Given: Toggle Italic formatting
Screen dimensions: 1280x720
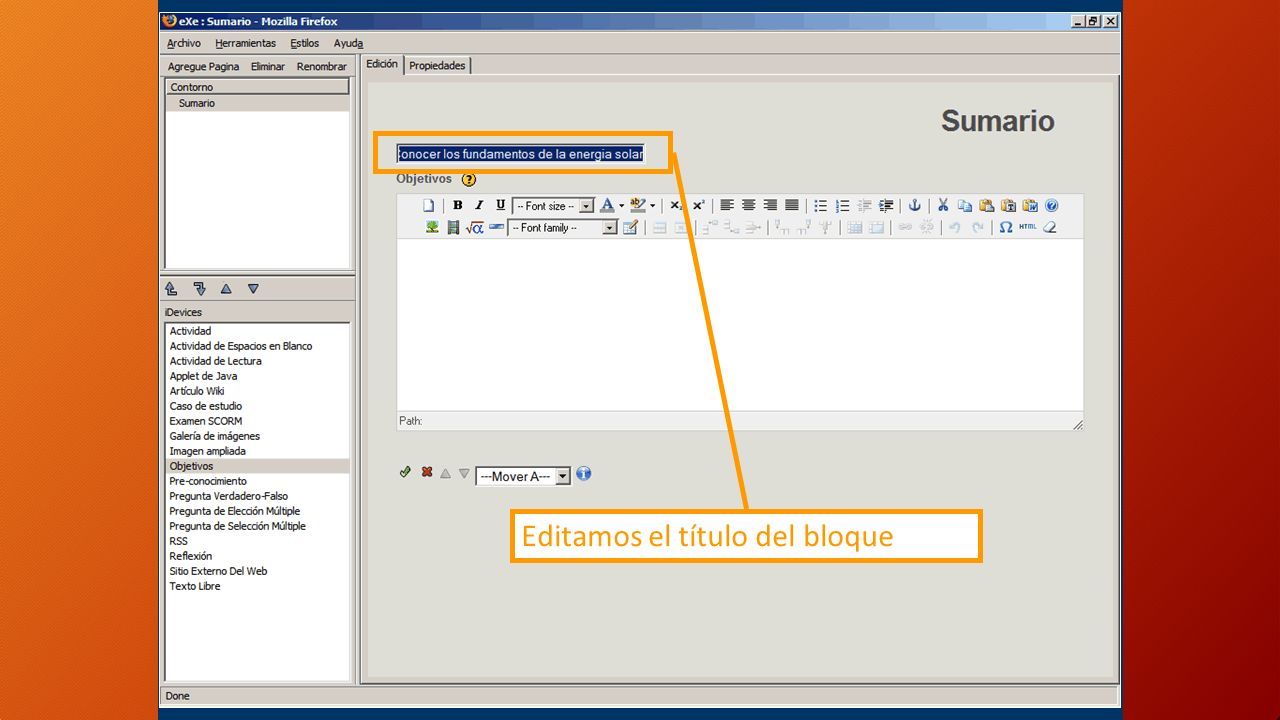Looking at the screenshot, I should 479,206.
